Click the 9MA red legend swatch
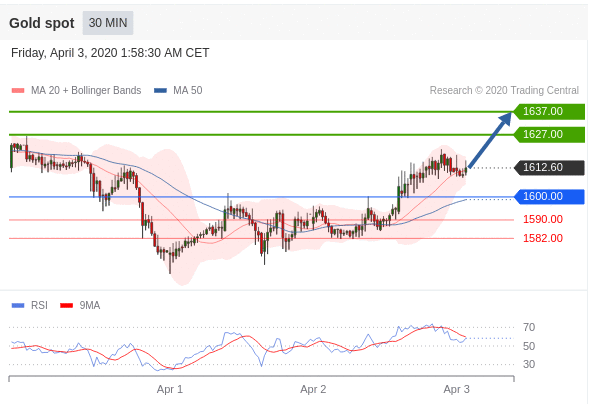 (x=67, y=305)
